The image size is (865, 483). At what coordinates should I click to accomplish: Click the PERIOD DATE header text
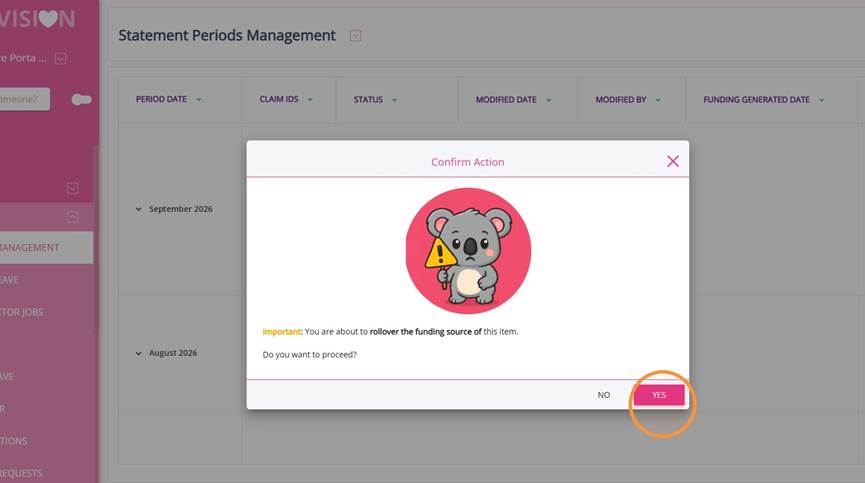[161, 99]
